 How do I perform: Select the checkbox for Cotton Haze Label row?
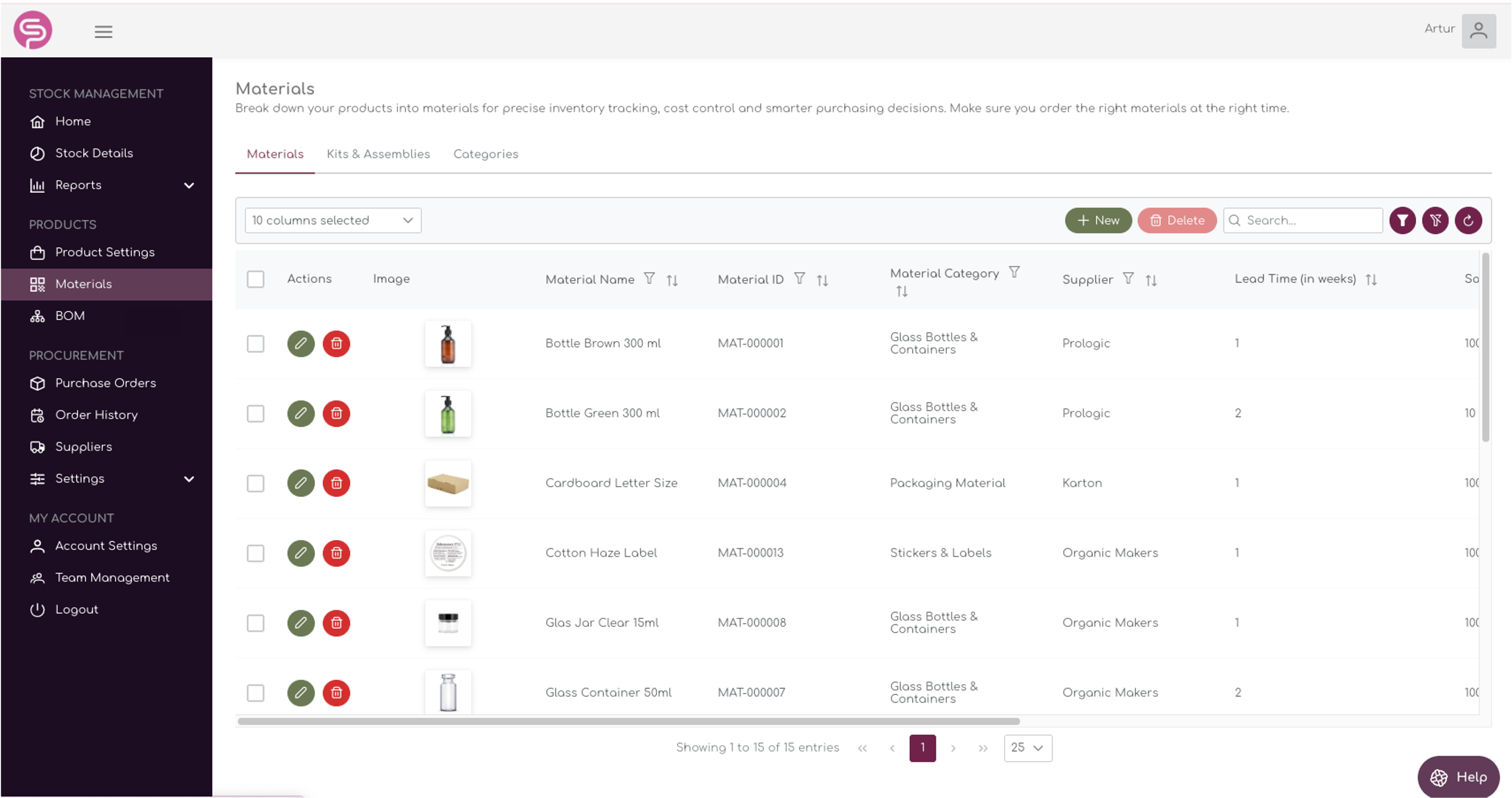pyautogui.click(x=255, y=553)
